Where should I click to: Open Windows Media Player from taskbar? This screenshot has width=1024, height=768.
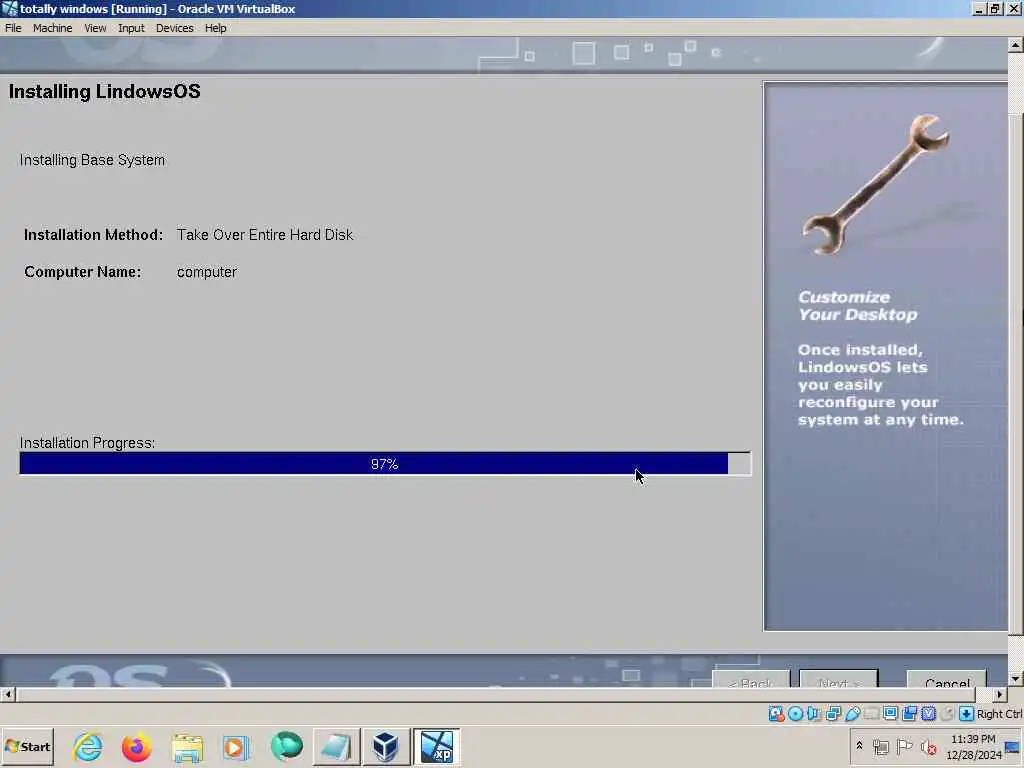236,747
